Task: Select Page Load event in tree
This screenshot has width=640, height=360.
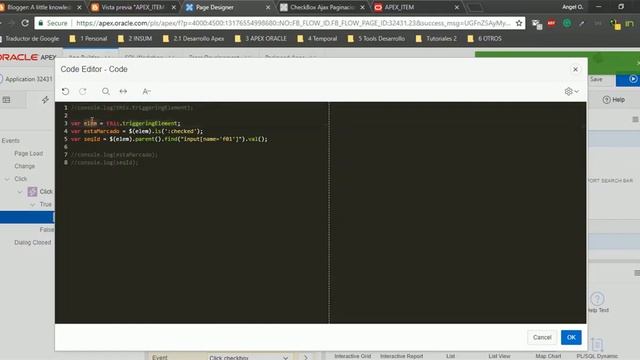Action: click(x=28, y=153)
